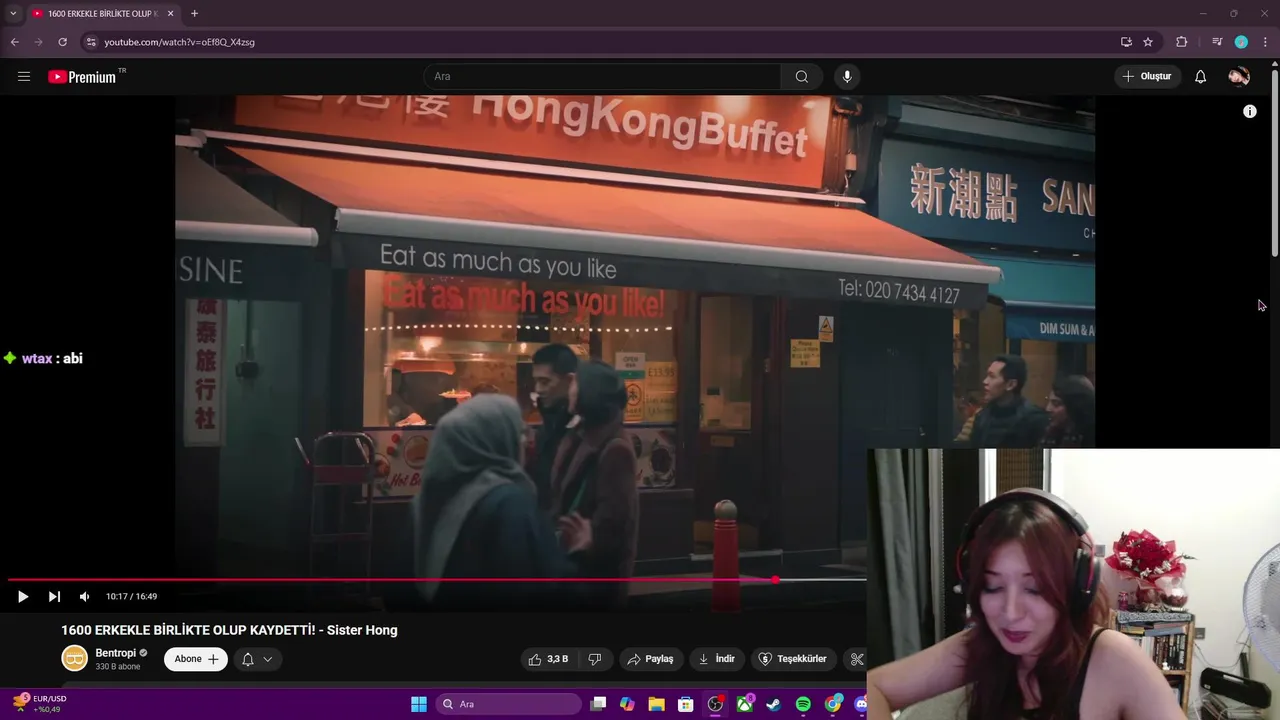Open Chrome from the taskbar
1280x720 pixels.
[833, 704]
